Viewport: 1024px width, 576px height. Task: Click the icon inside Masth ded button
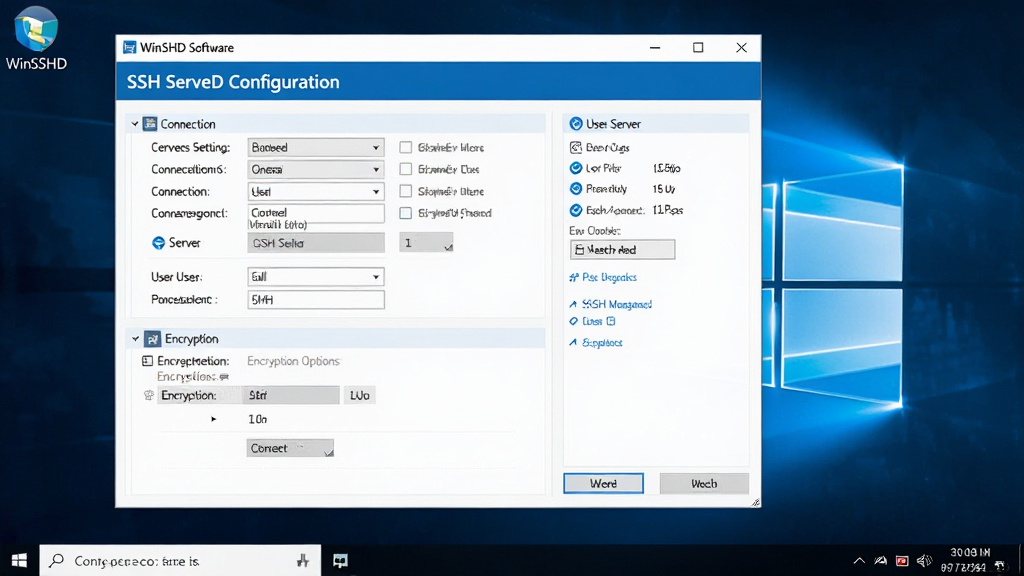[579, 249]
